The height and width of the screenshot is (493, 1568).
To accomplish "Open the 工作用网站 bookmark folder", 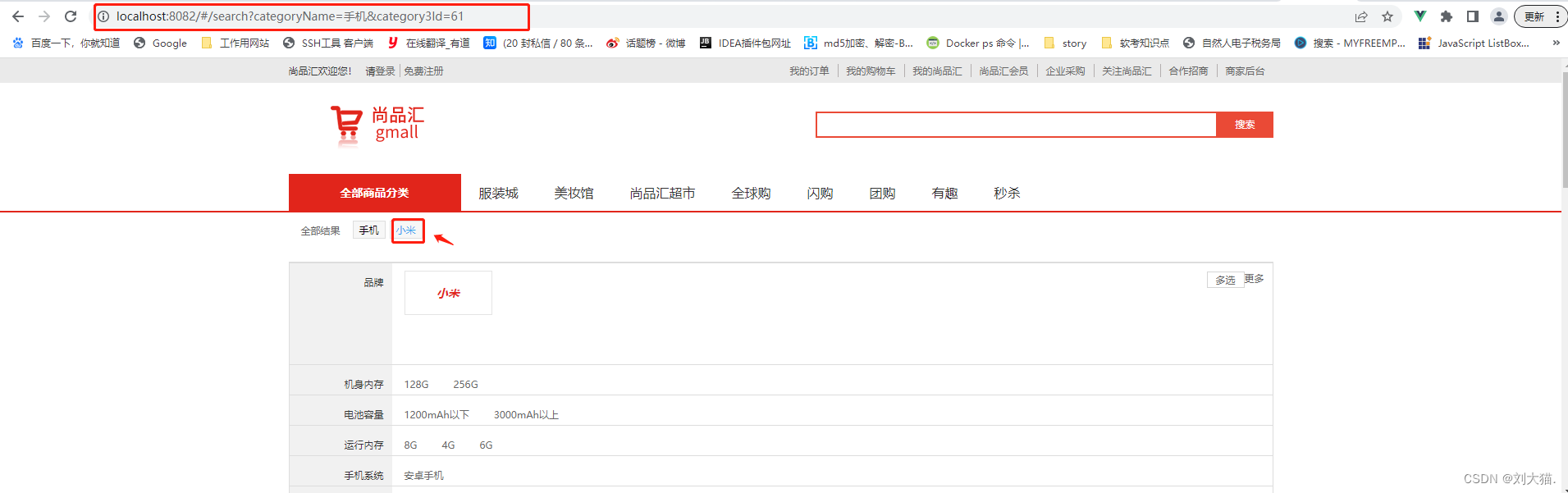I will click(x=235, y=43).
